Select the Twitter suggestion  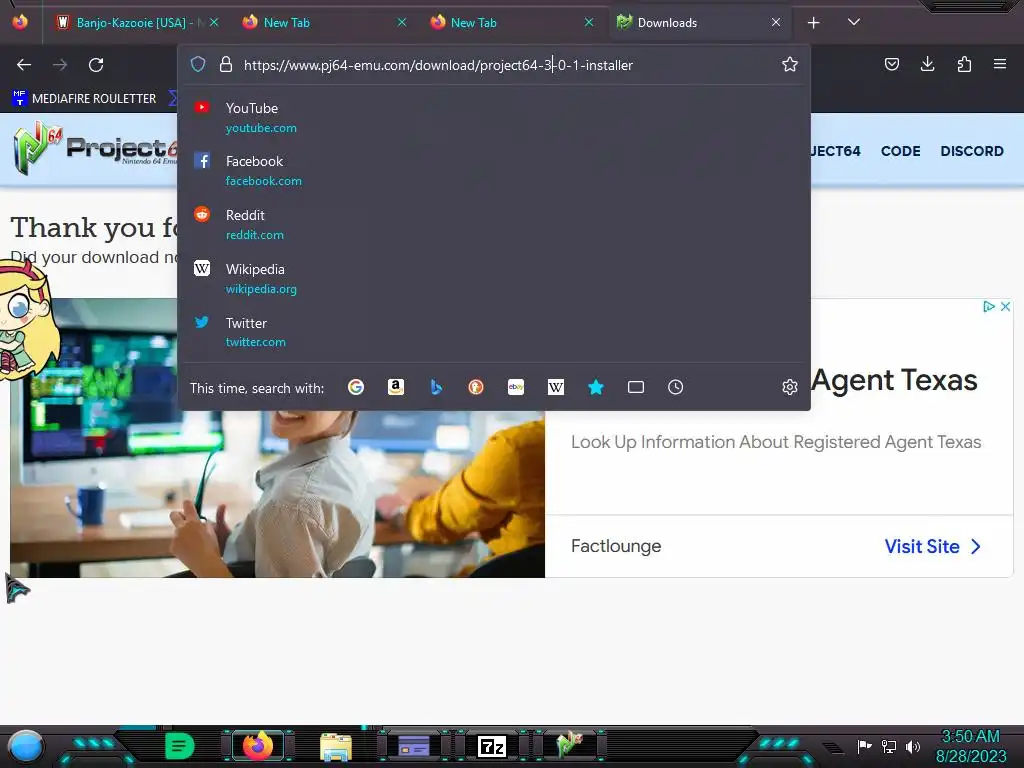pyautogui.click(x=494, y=332)
